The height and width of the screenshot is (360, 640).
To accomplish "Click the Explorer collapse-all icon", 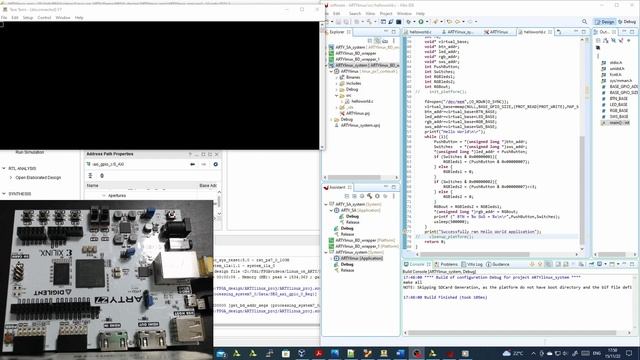I will [x=370, y=41].
